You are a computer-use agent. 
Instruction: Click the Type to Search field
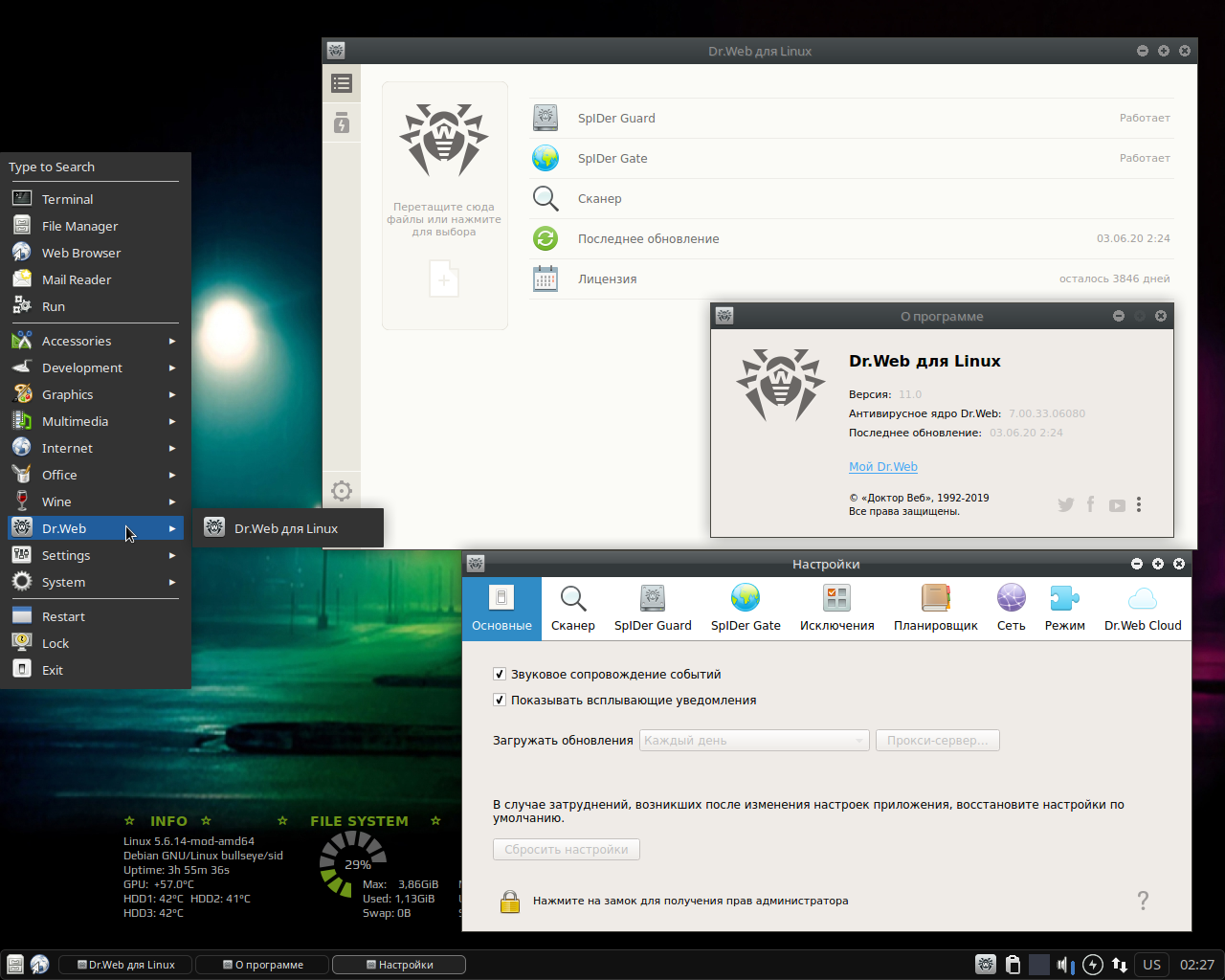[x=94, y=167]
